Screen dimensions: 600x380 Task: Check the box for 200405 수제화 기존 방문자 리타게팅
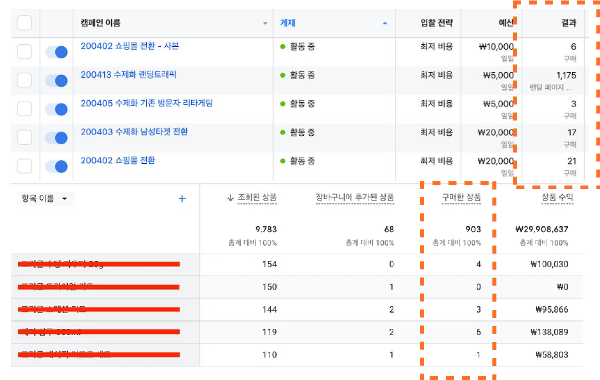[24, 109]
